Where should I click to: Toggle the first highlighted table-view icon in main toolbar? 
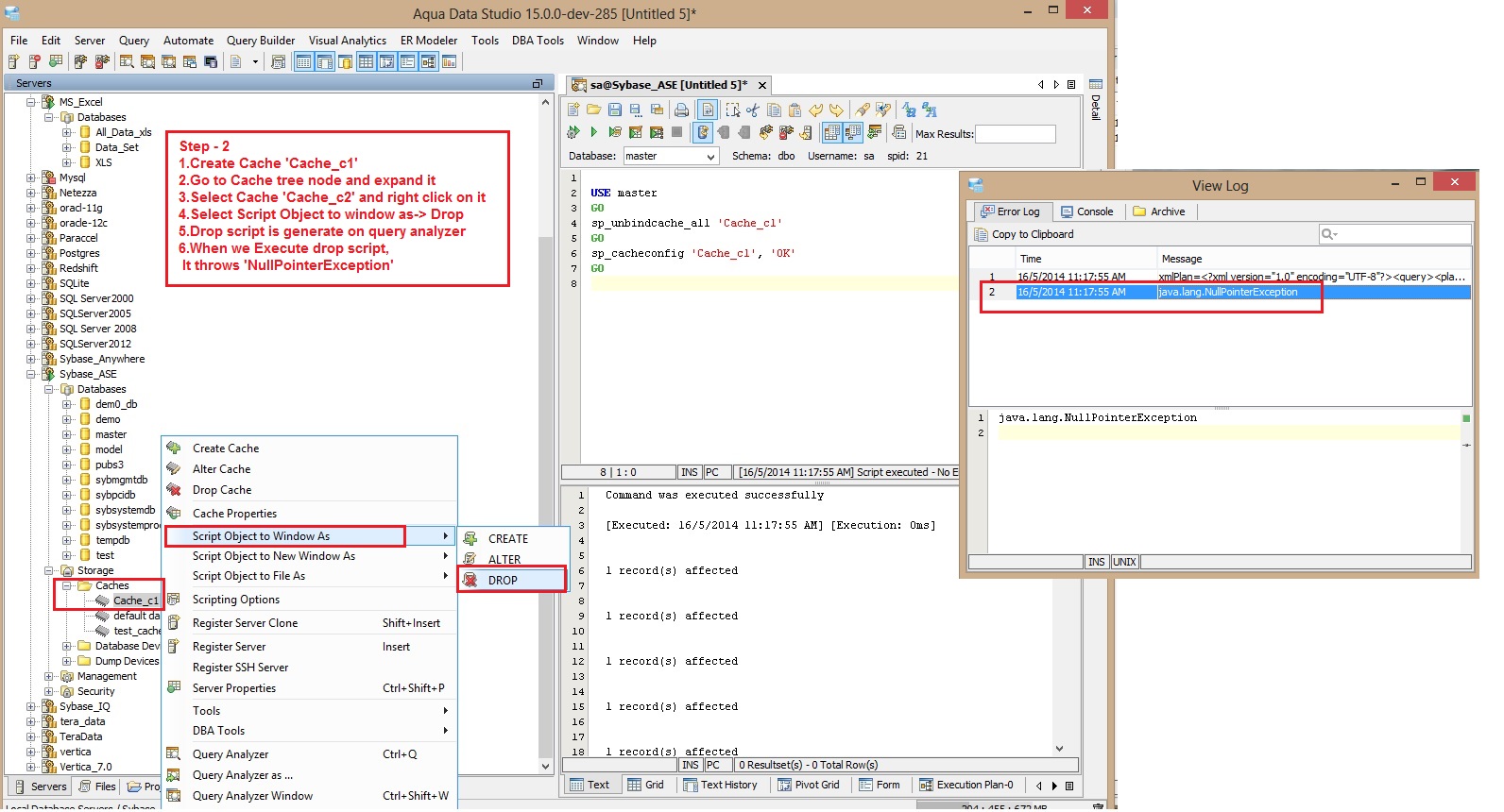pyautogui.click(x=303, y=61)
